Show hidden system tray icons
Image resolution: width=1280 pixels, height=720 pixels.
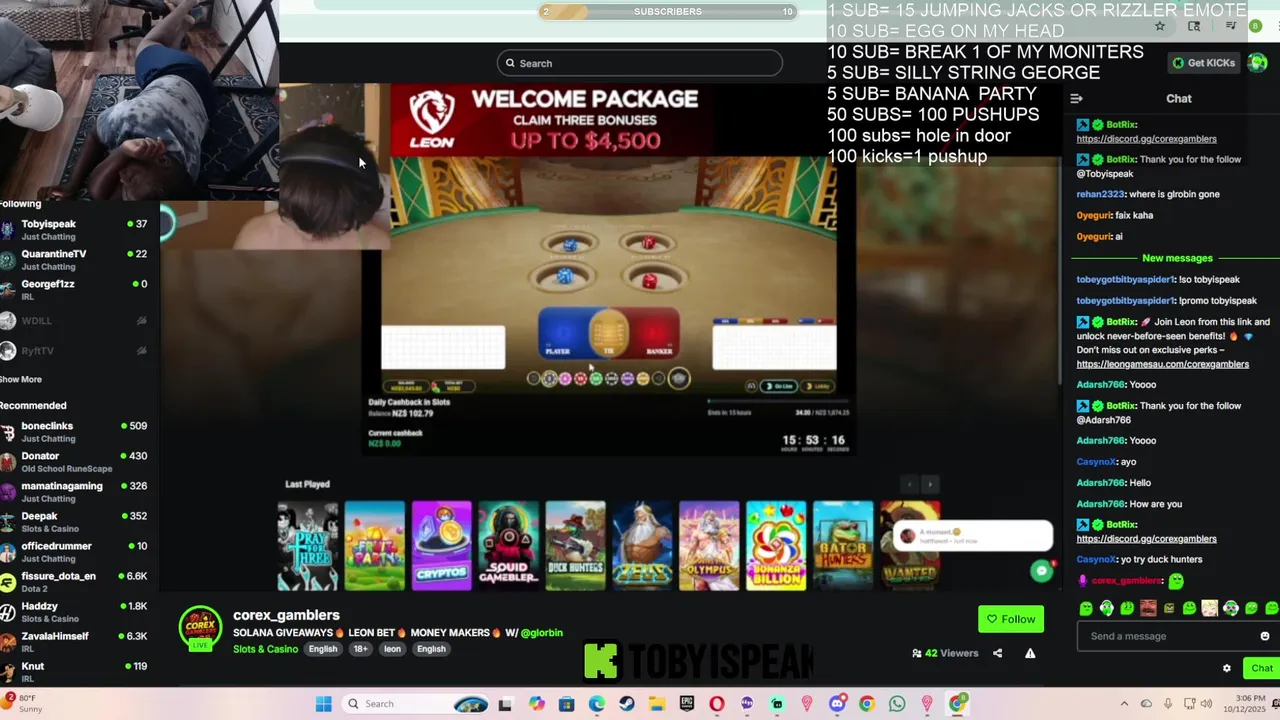[1124, 704]
